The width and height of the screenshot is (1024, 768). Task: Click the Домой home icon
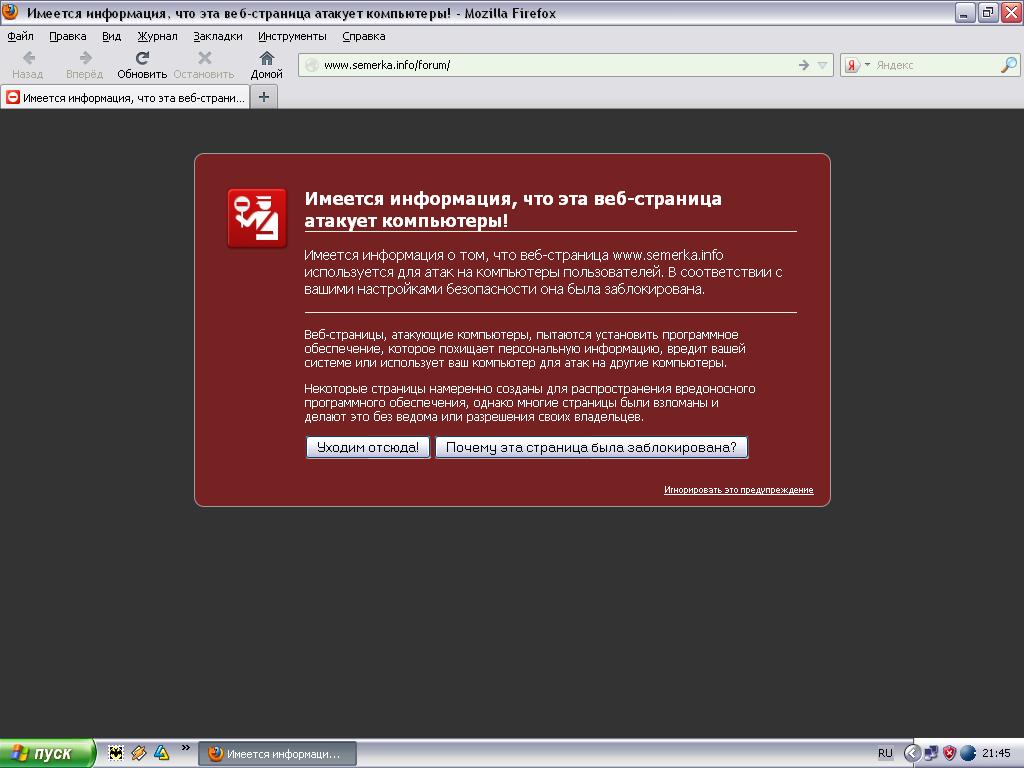(266, 59)
